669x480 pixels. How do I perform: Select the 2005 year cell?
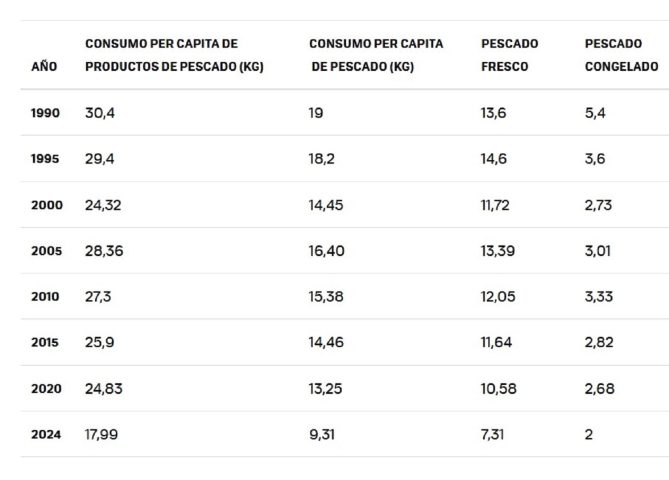(x=46, y=251)
